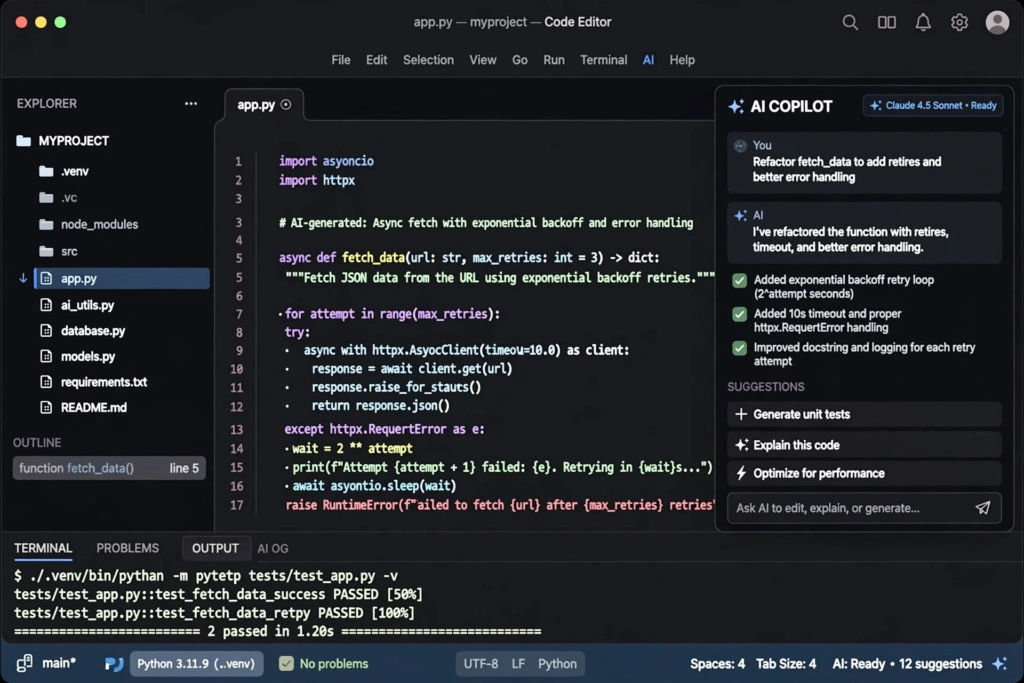
Task: Click the Python logo icon in status bar
Action: tap(114, 664)
